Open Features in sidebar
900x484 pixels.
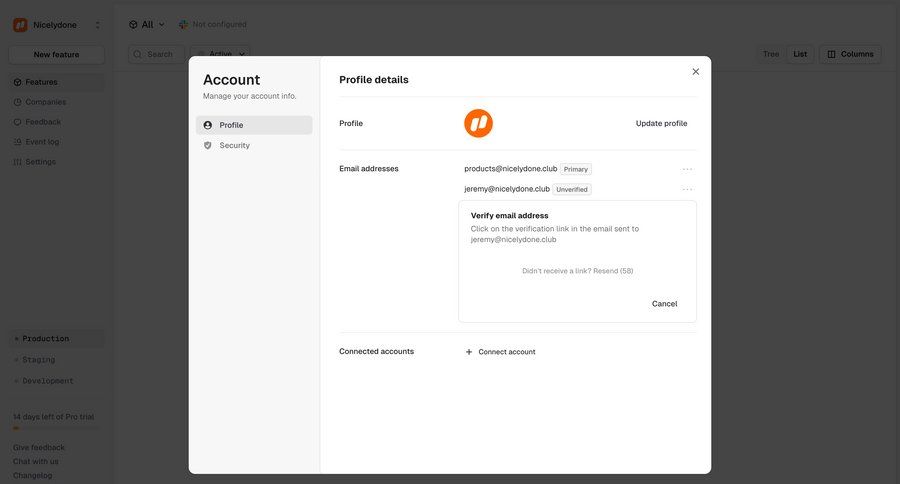click(x=56, y=82)
